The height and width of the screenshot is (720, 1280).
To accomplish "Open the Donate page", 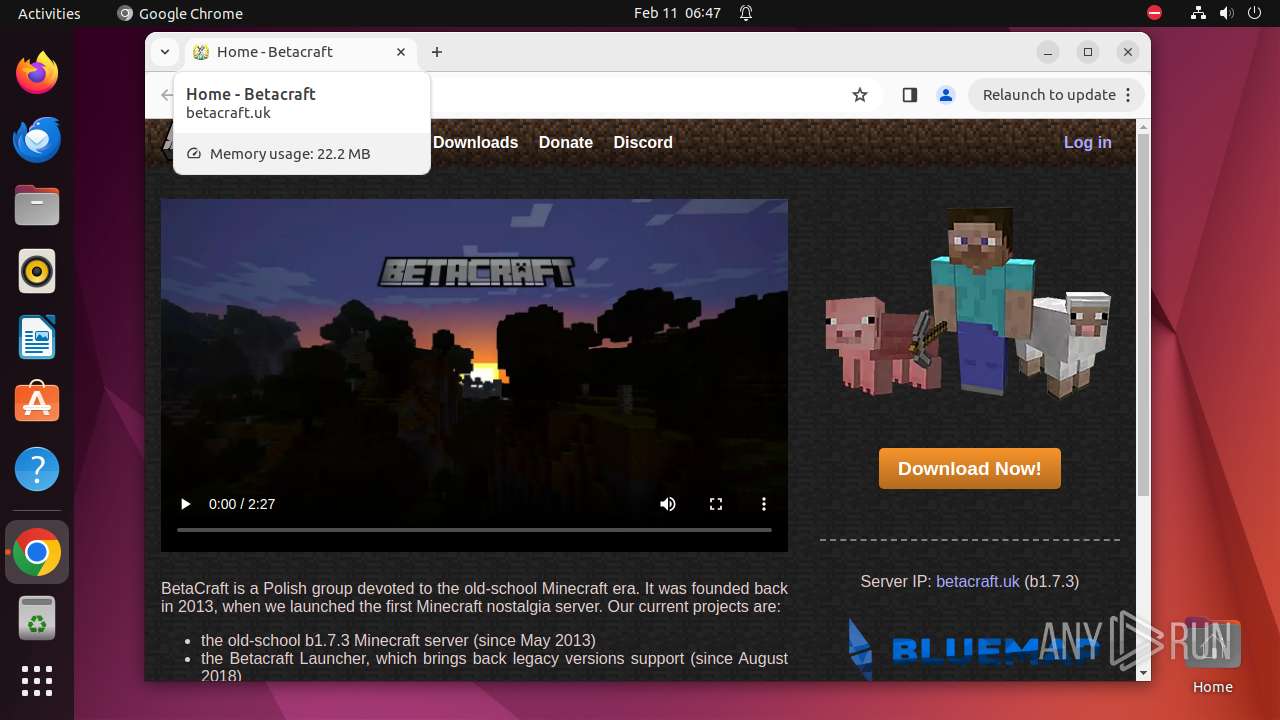I will tap(566, 142).
